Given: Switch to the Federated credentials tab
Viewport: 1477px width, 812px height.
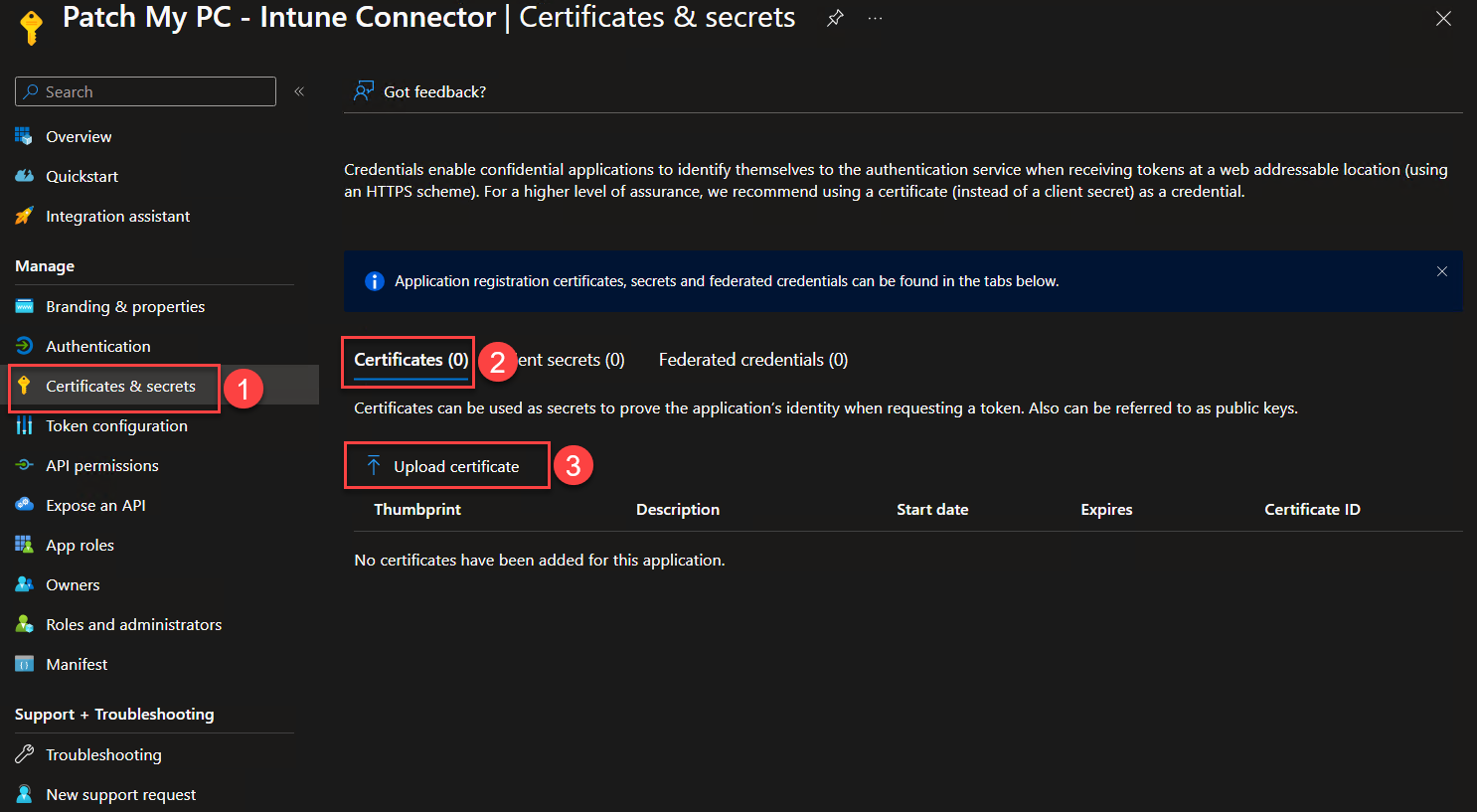Looking at the screenshot, I should 752,360.
